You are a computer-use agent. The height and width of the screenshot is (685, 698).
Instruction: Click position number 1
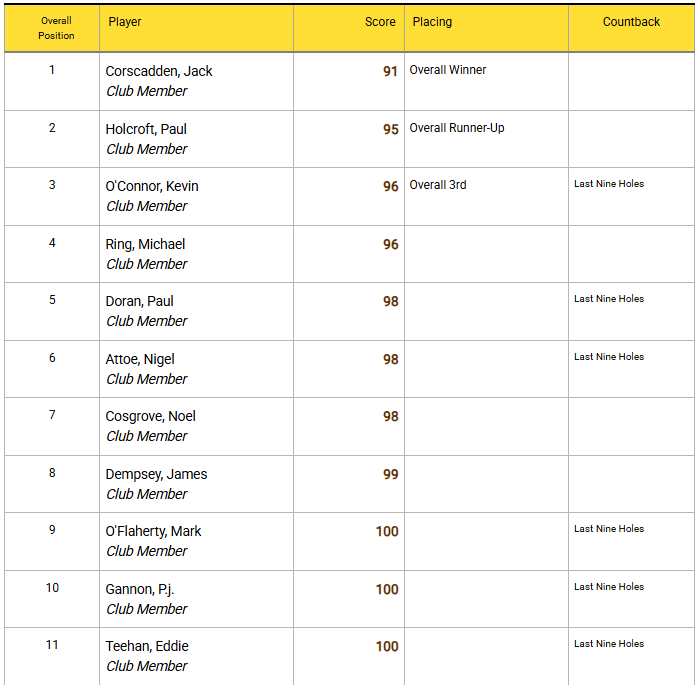52,70
